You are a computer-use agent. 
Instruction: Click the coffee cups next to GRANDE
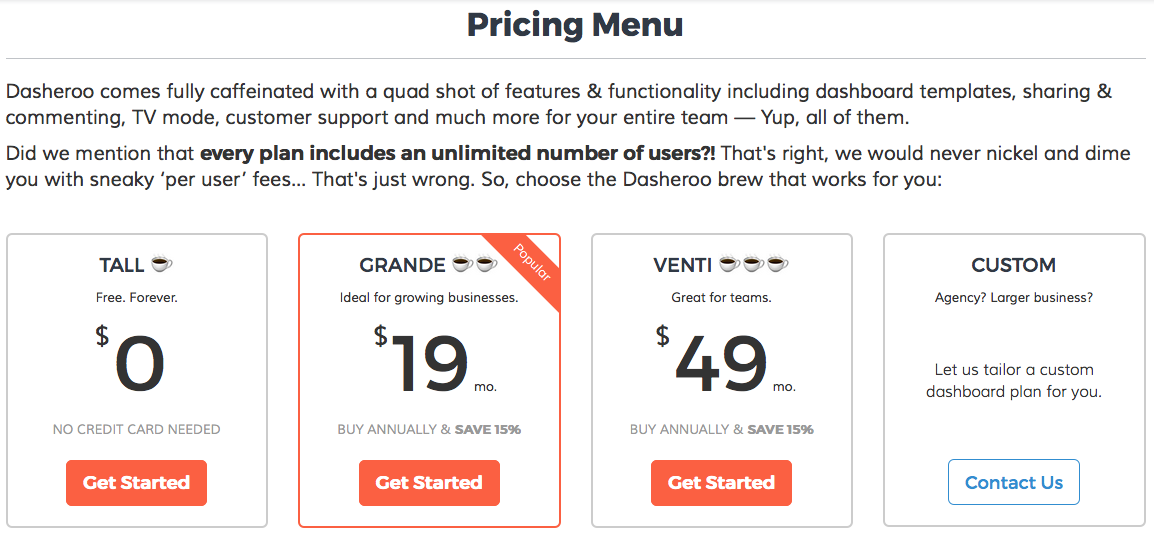pos(474,264)
